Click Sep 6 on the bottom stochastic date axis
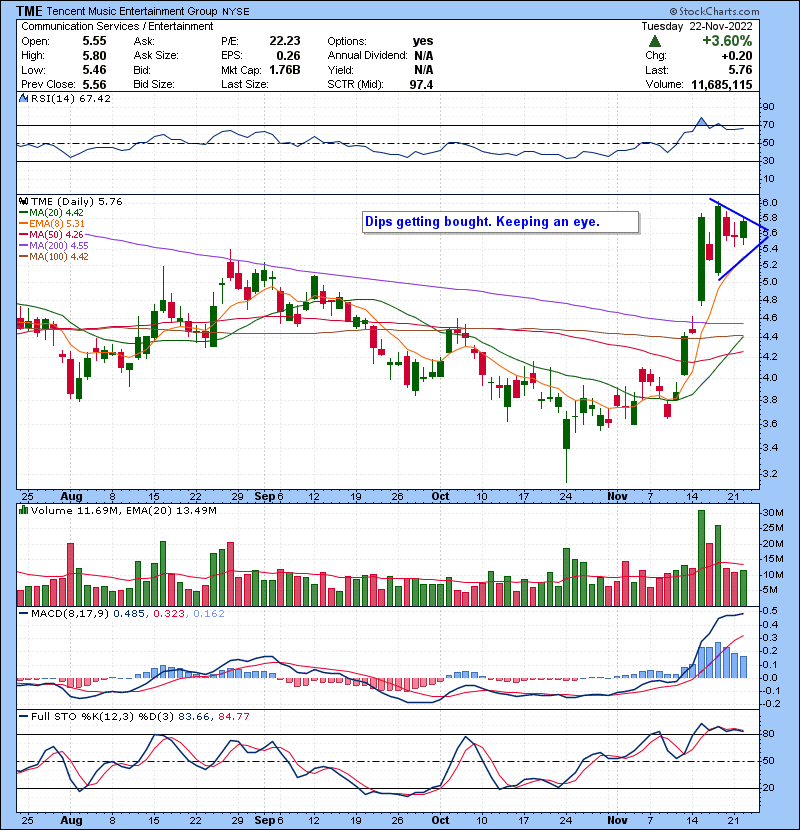 (269, 820)
